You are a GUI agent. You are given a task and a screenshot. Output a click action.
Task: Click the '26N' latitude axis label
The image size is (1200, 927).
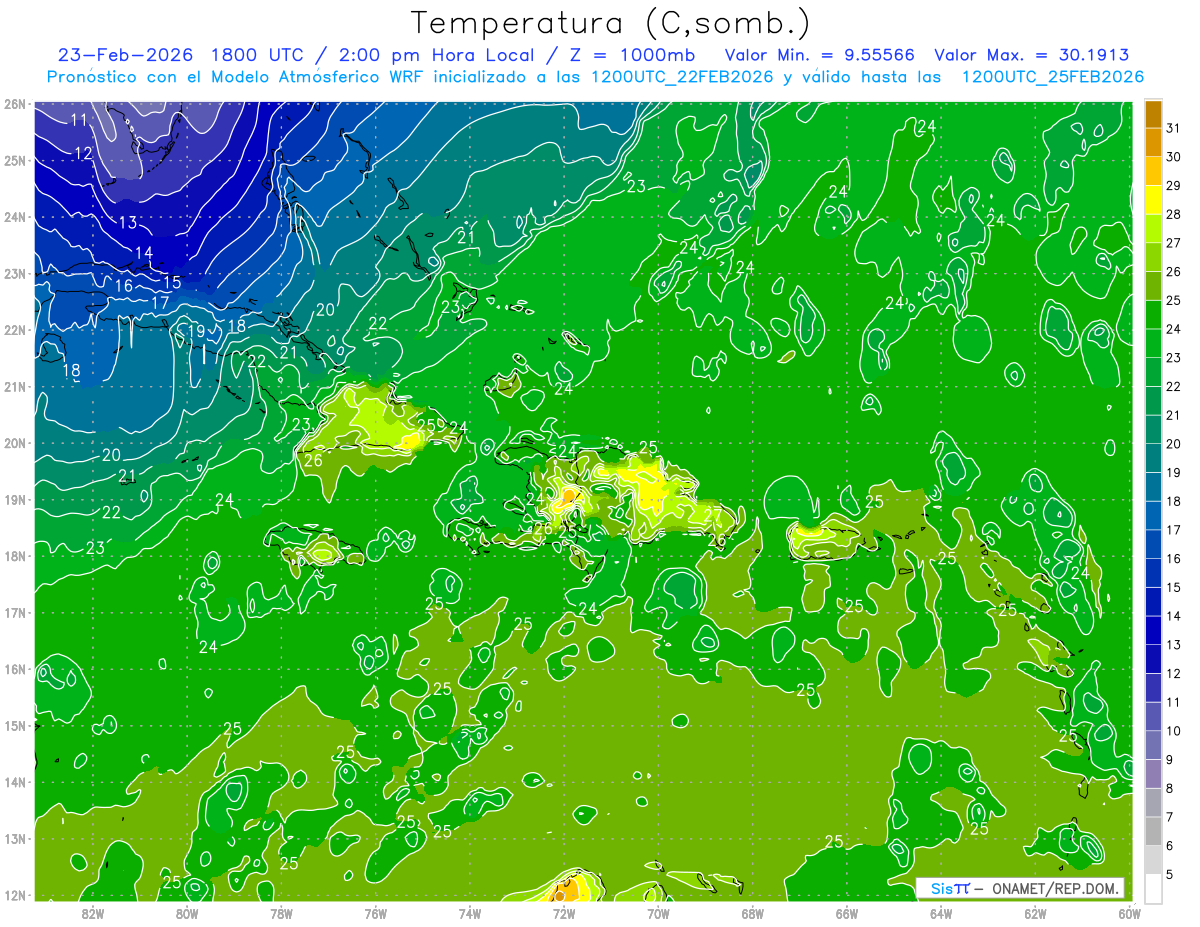click(x=14, y=104)
